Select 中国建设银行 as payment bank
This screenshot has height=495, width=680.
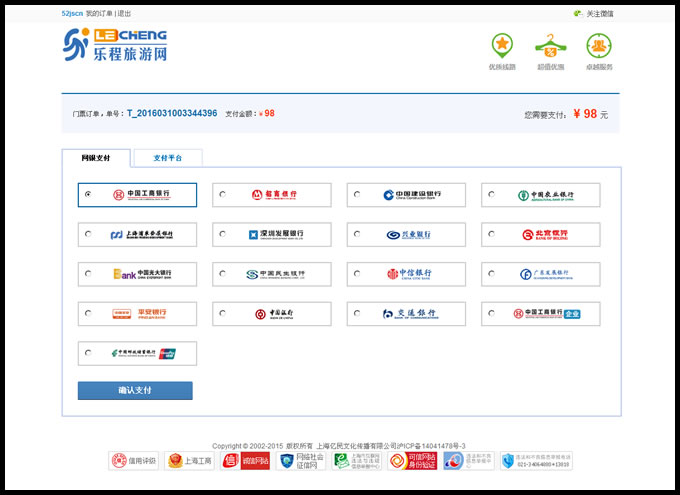tap(356, 195)
